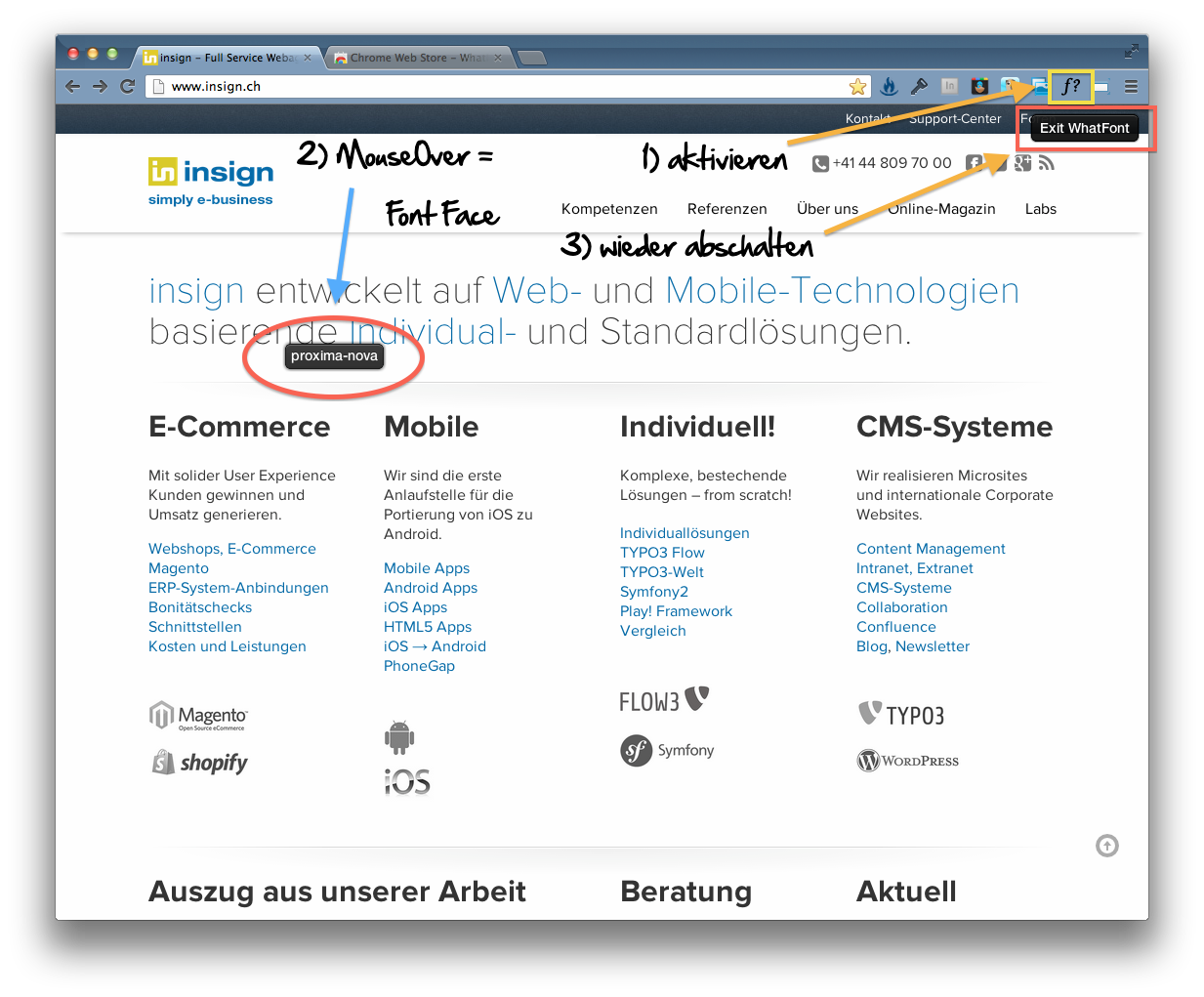Click the Magento logo image
Viewport: 1204px width, 997px height.
(x=198, y=716)
